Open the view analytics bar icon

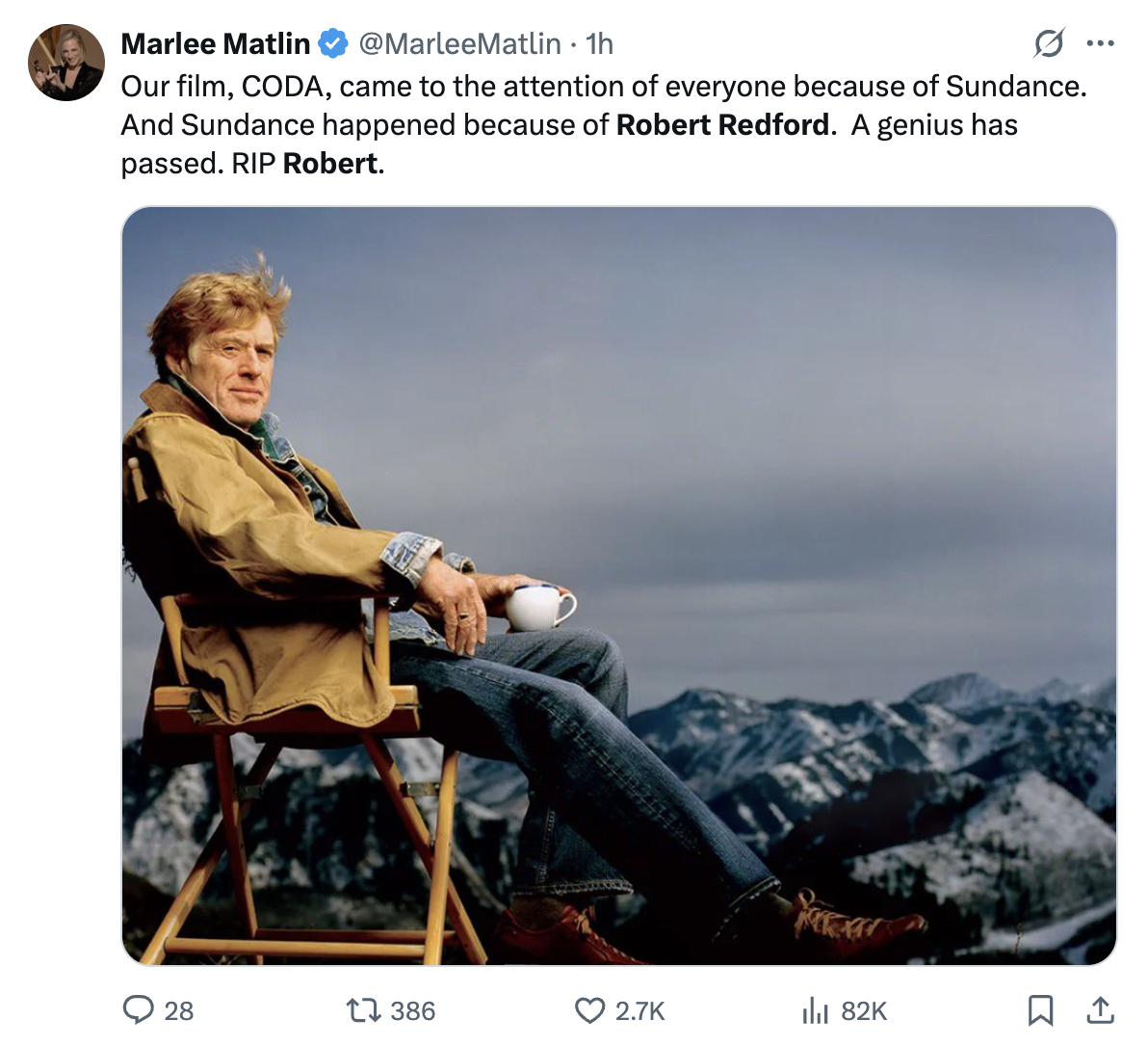click(815, 1009)
